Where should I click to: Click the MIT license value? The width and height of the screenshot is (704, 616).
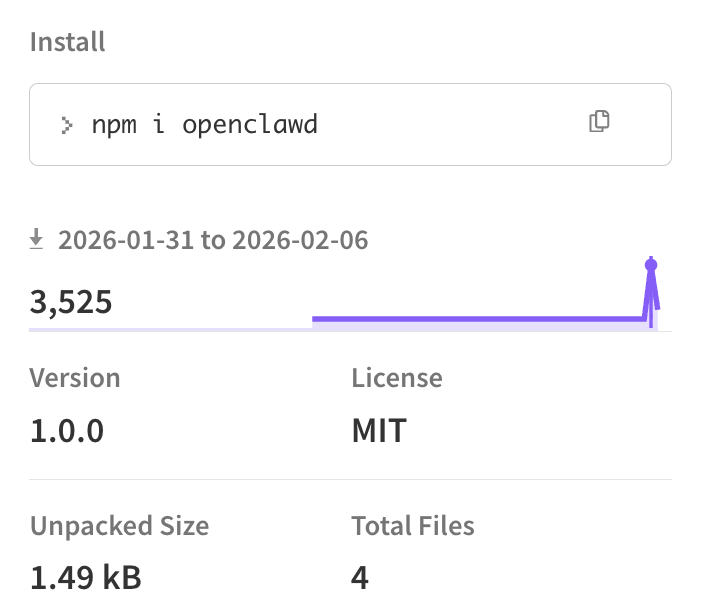(379, 431)
